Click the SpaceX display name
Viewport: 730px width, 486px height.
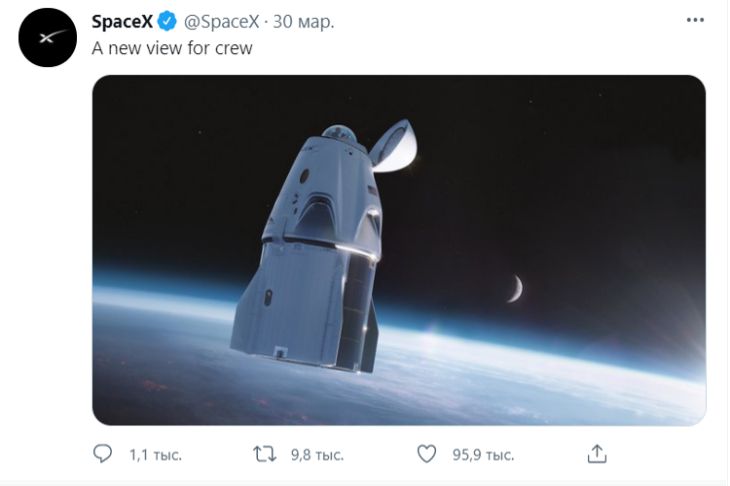click(x=121, y=22)
